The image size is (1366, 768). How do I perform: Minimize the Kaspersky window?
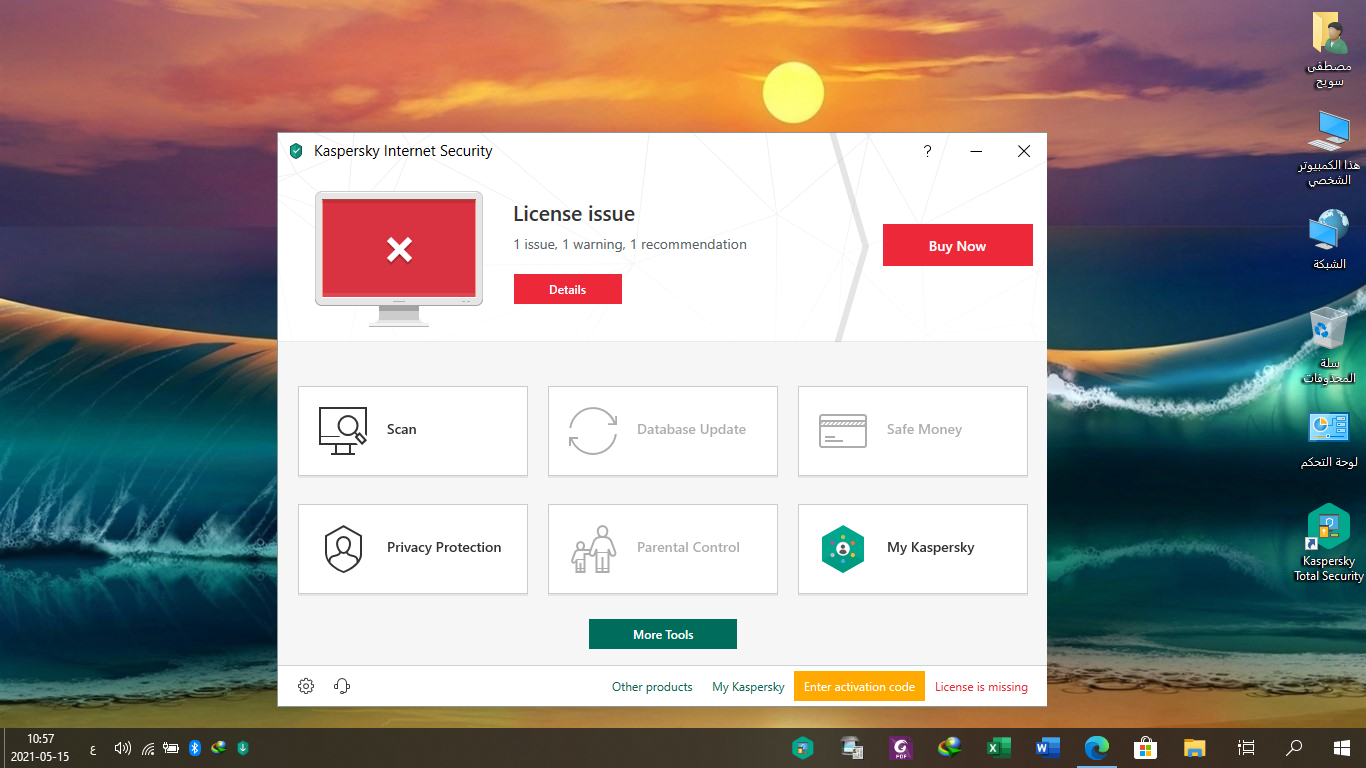(x=976, y=151)
